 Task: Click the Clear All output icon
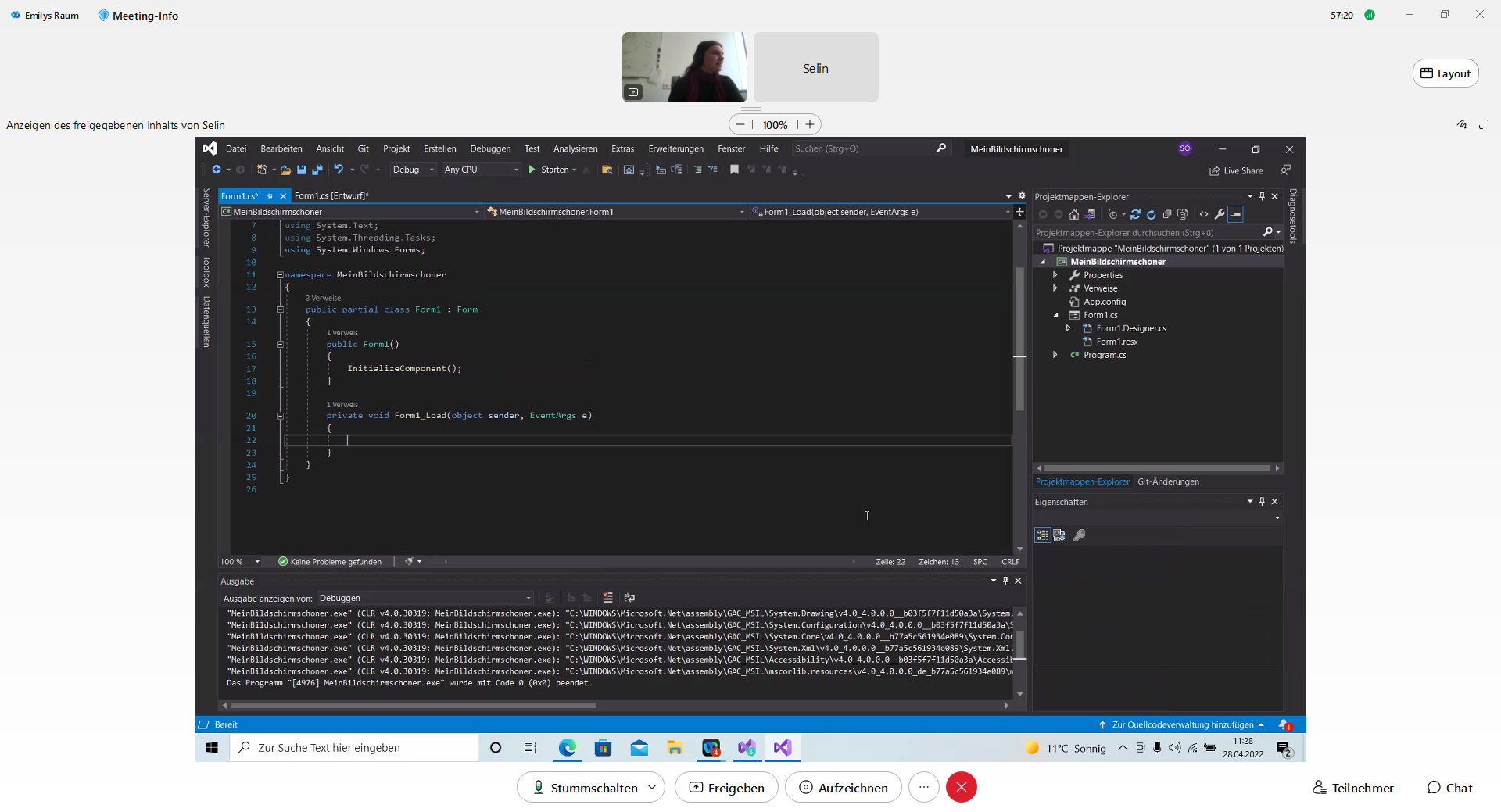(x=607, y=598)
